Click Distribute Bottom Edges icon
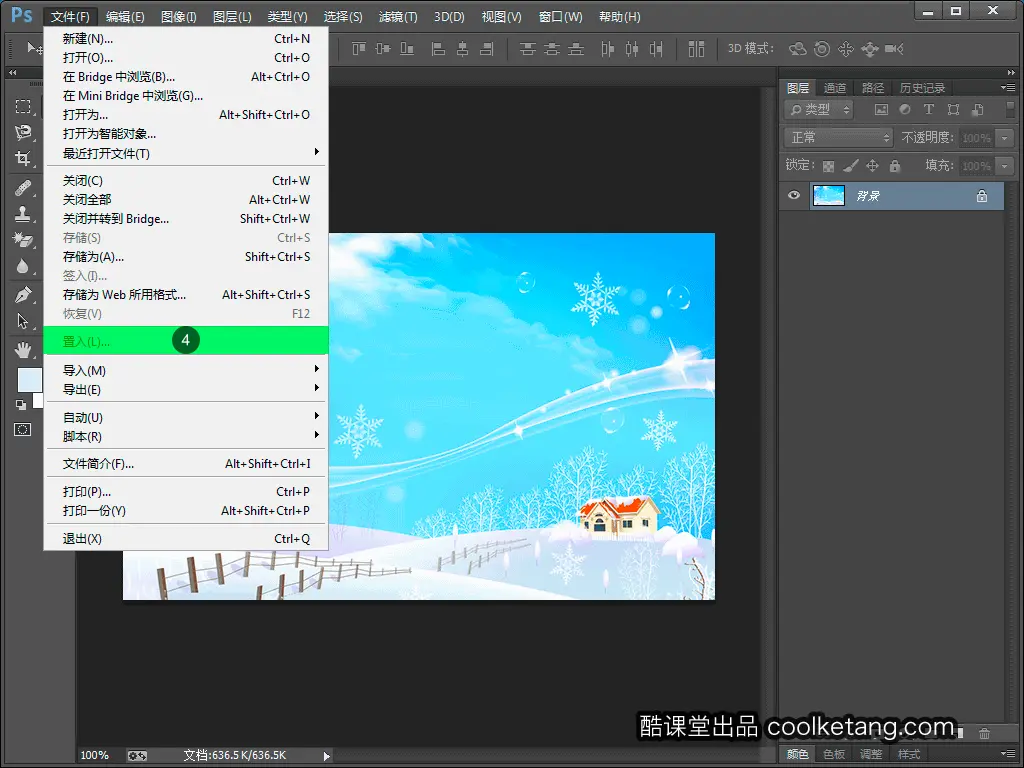This screenshot has height=768, width=1024. pyautogui.click(x=576, y=48)
